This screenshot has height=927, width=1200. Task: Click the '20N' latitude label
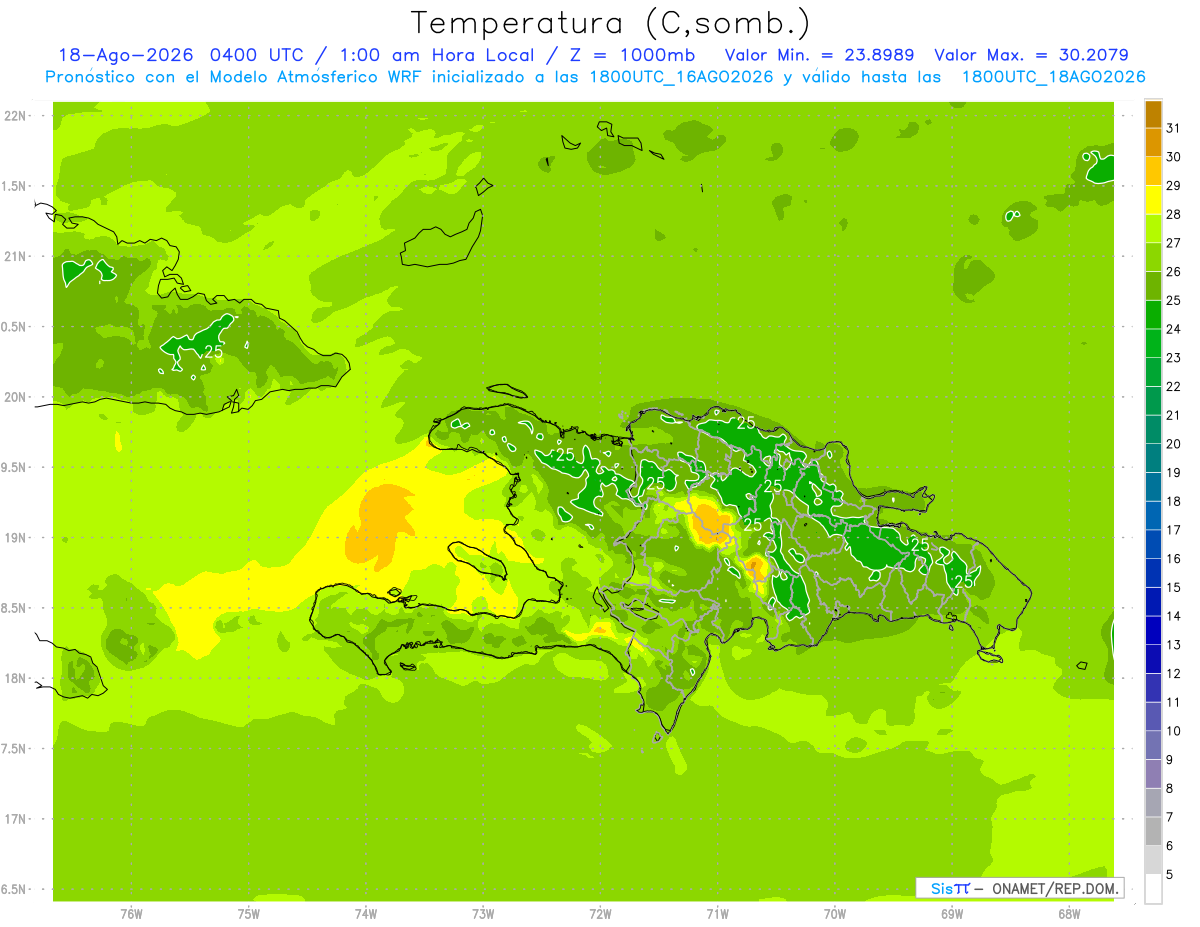(17, 397)
